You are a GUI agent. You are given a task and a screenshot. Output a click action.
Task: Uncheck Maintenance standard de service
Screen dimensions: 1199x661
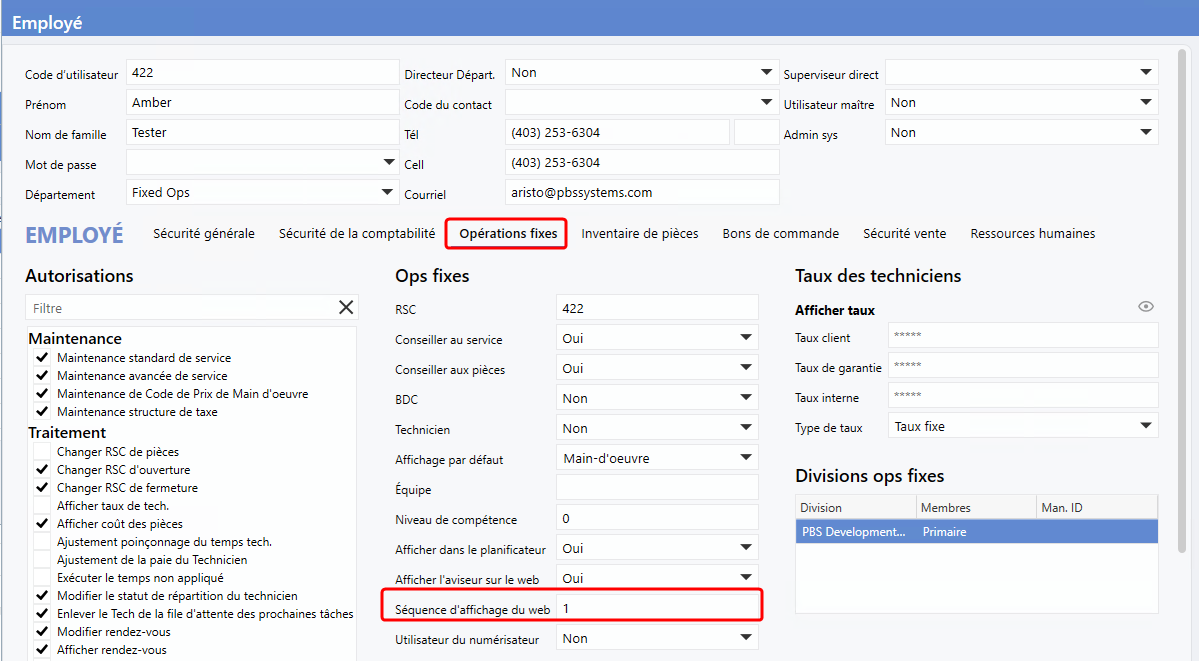point(42,358)
